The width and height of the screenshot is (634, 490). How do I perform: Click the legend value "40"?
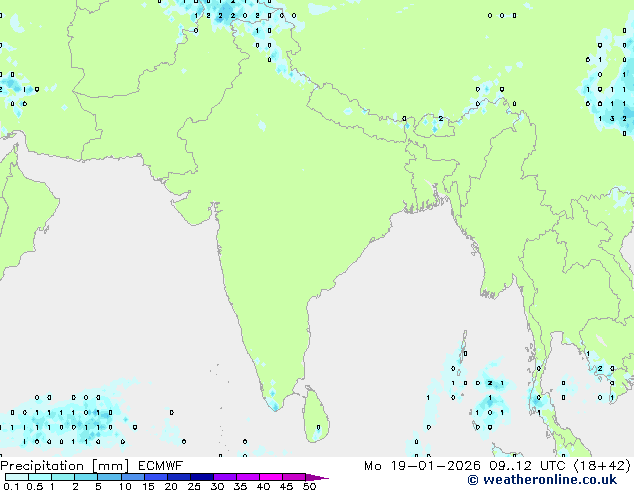263,486
